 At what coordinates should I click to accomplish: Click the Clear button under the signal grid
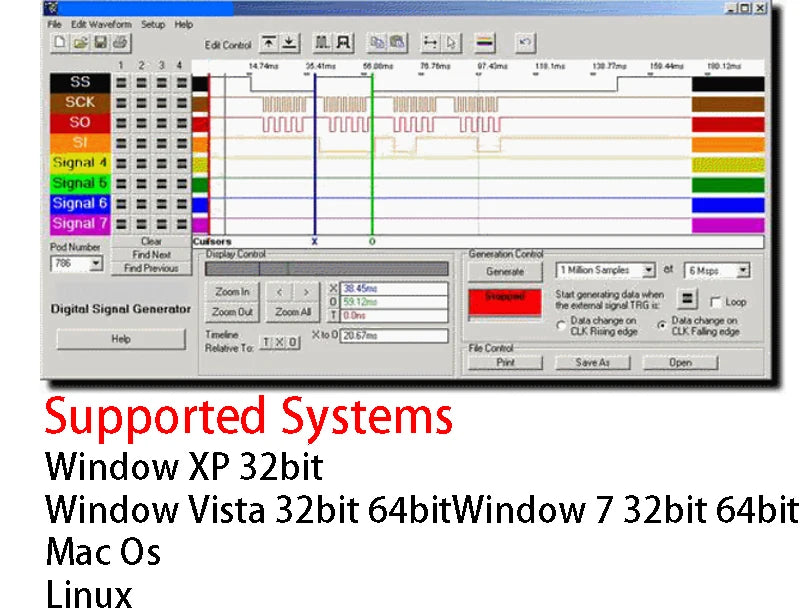click(152, 241)
